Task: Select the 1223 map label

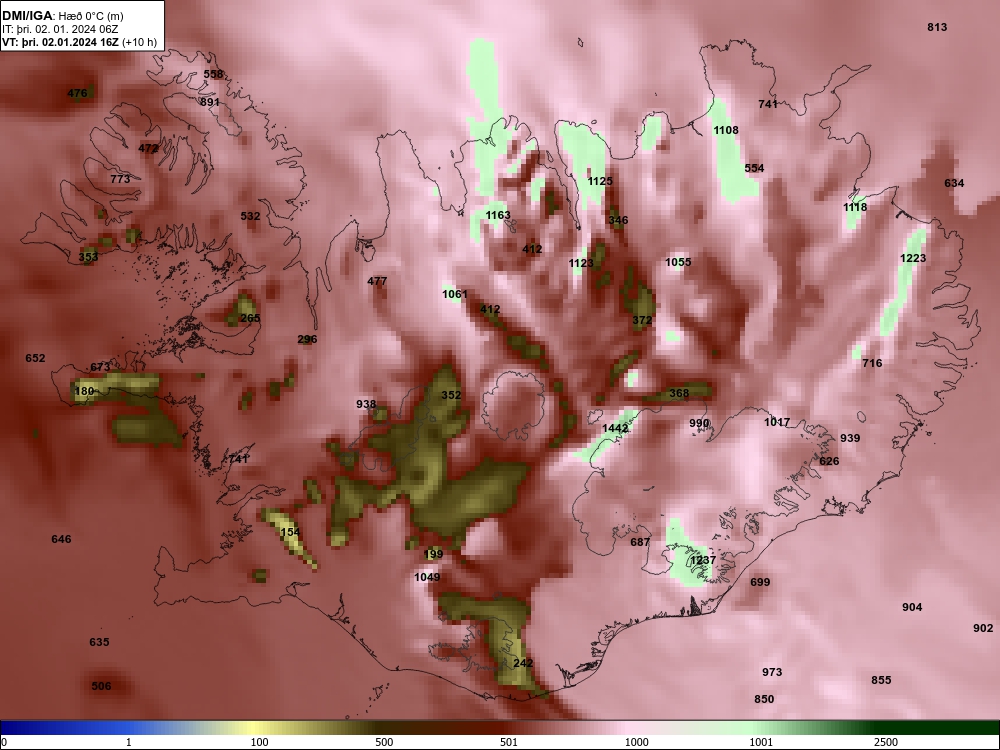Action: point(913,258)
